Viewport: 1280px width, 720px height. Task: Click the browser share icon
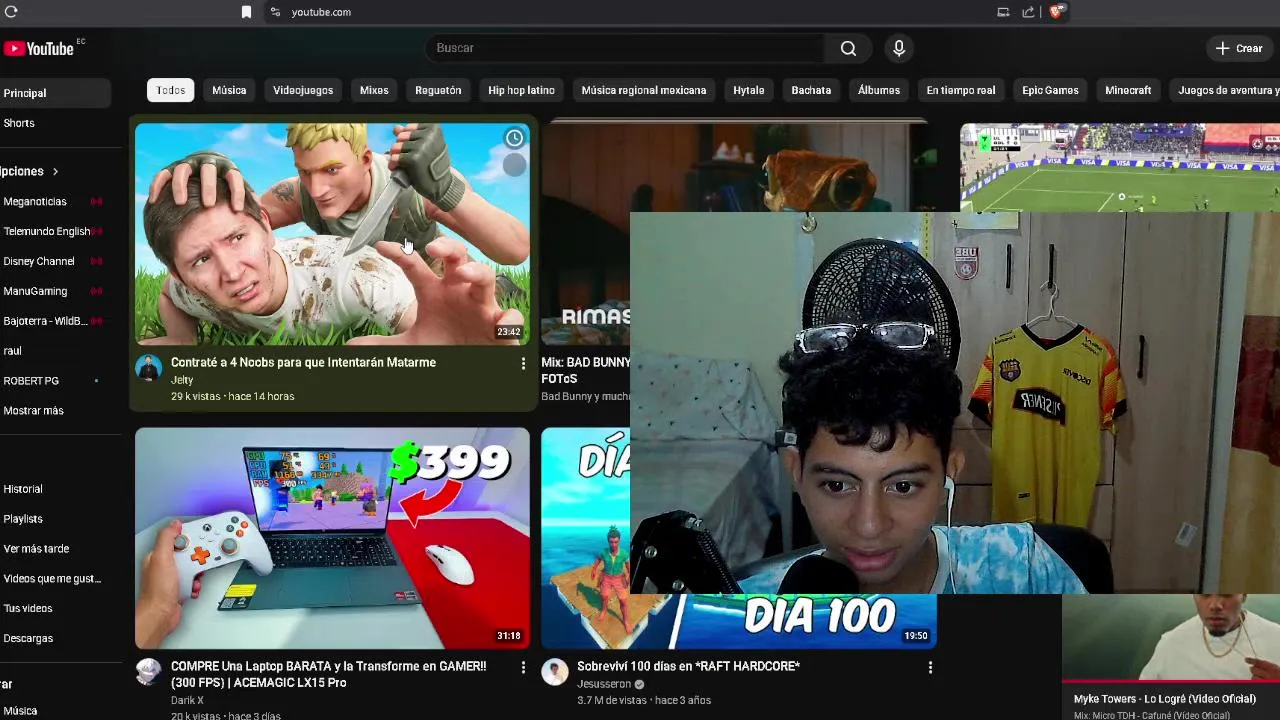(x=1028, y=12)
